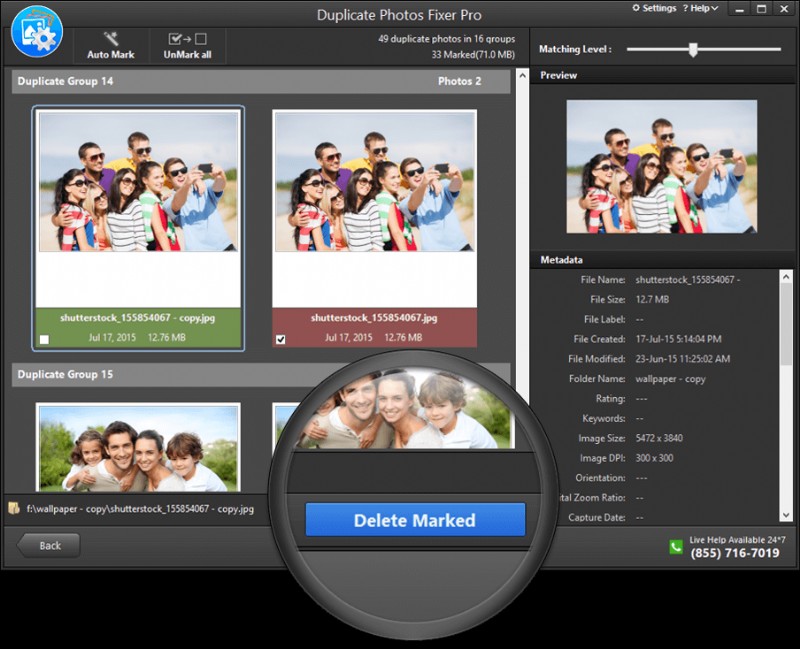Click the Metadata panel scroll-up arrow
Screen dimensions: 800x649
click(x=786, y=277)
